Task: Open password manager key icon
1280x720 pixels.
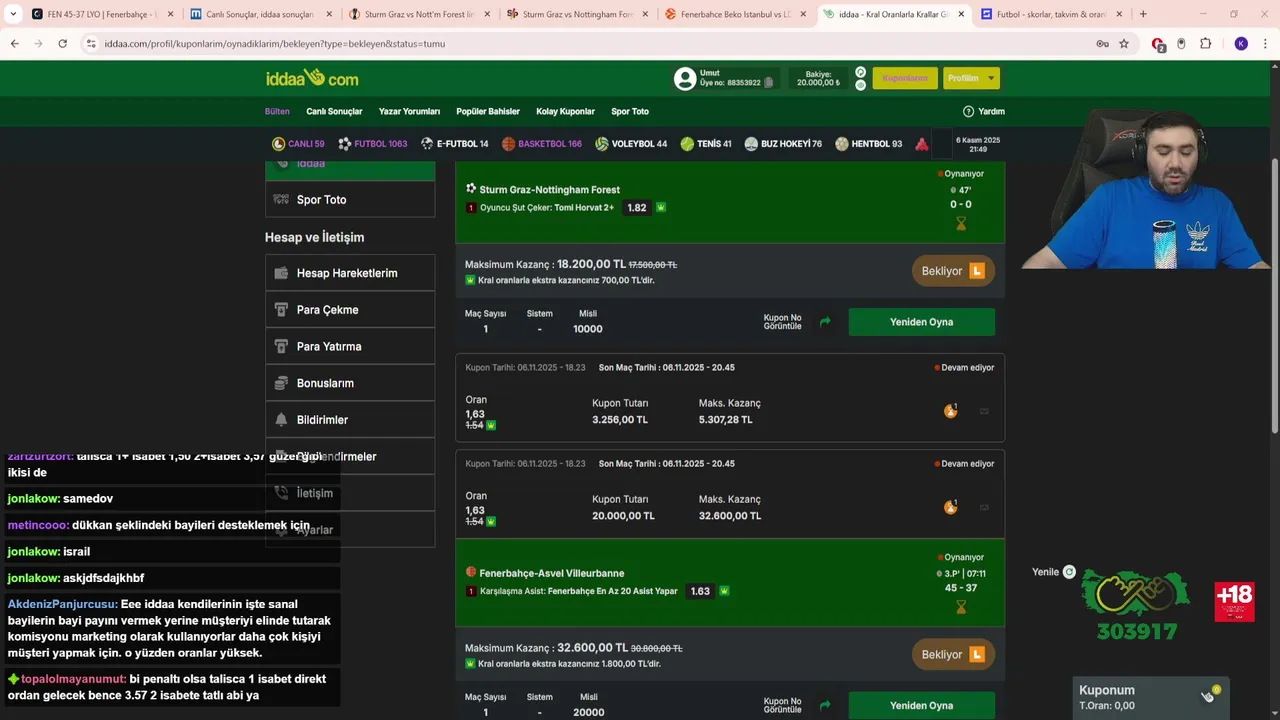Action: (x=1102, y=44)
